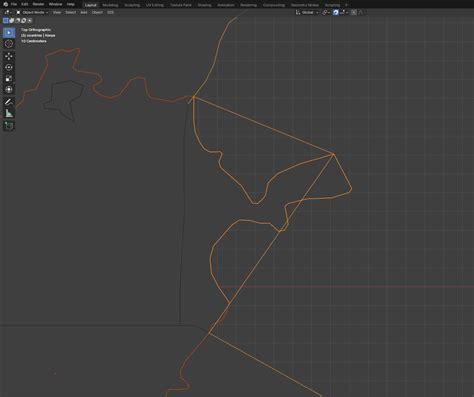474x397 pixels.
Task: Switch to the Shading workspace tab
Action: pos(204,5)
